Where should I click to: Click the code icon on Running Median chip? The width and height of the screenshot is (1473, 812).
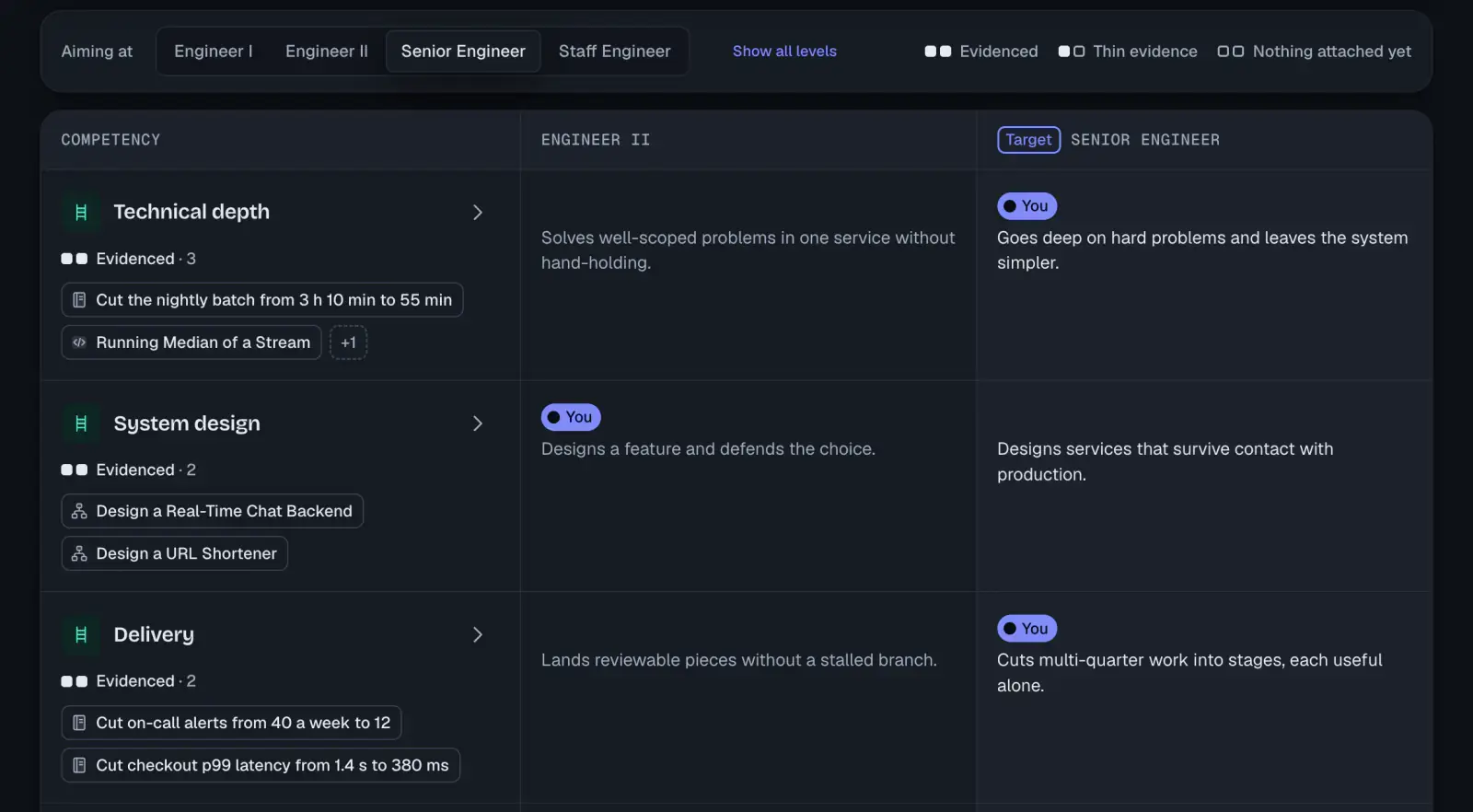click(x=79, y=342)
